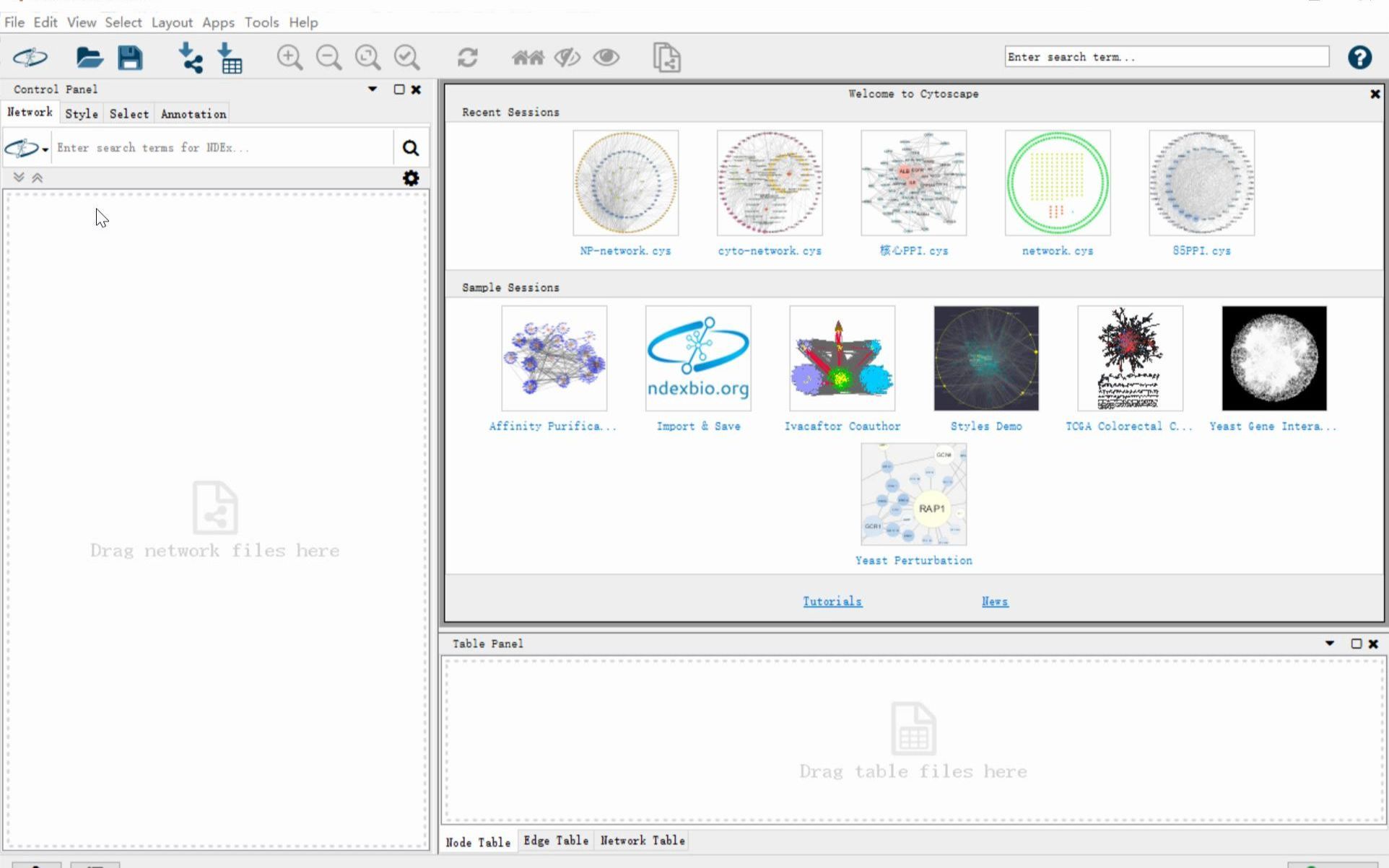This screenshot has width=1389, height=868.
Task: Click the Open Session folder icon
Action: pos(90,57)
